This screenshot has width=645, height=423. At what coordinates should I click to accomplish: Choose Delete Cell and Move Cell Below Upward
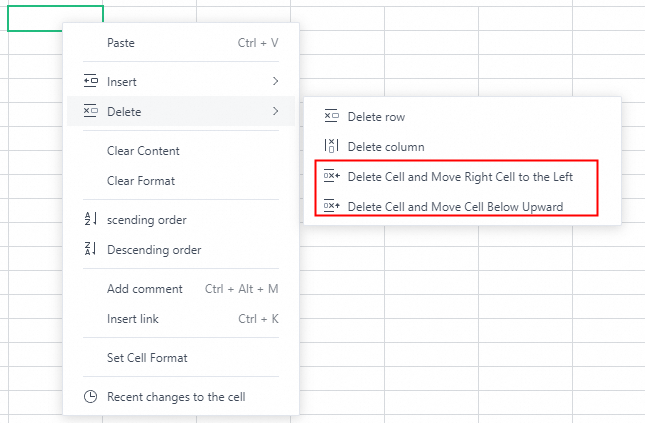click(x=455, y=207)
